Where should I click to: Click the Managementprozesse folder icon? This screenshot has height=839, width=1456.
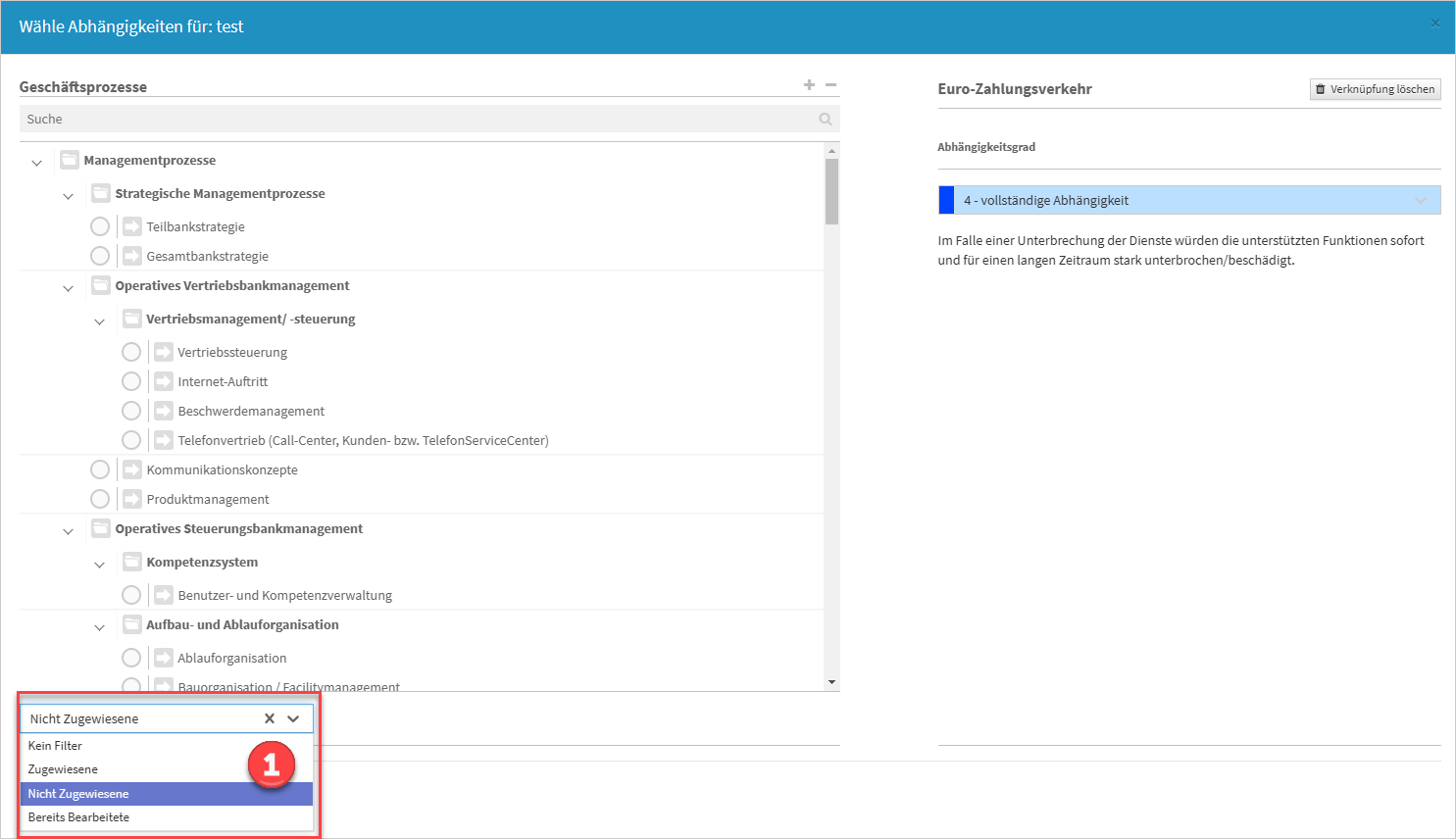70,160
